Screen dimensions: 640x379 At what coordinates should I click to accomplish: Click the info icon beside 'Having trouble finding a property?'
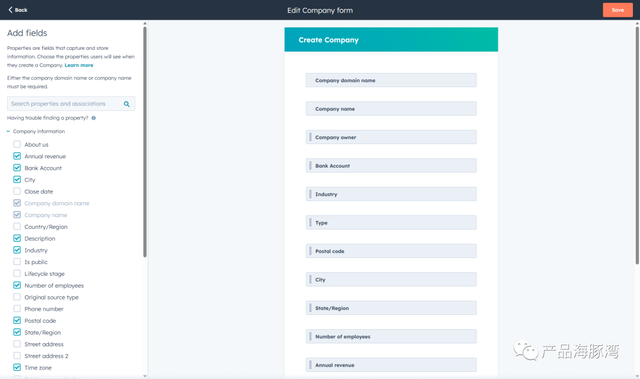pos(93,118)
